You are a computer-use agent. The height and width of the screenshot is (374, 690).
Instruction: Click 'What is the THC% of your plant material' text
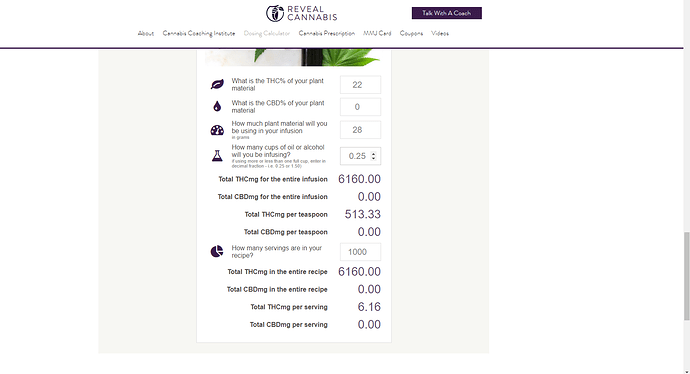278,84
